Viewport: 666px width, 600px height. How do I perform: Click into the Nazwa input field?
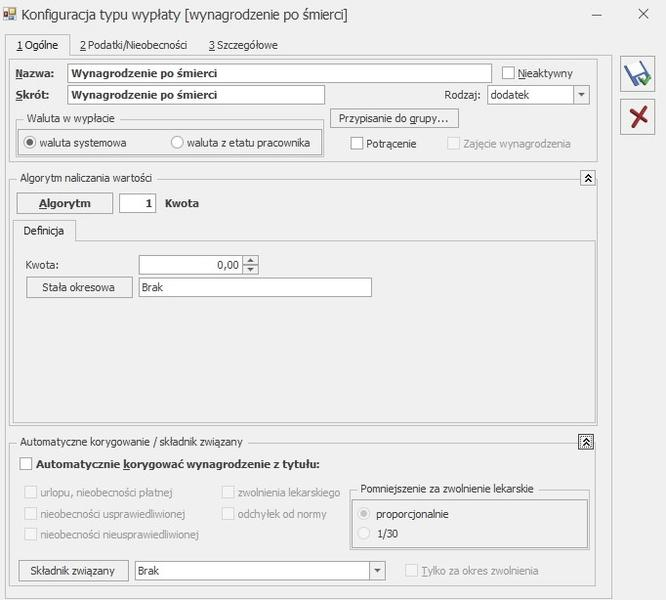(x=279, y=73)
